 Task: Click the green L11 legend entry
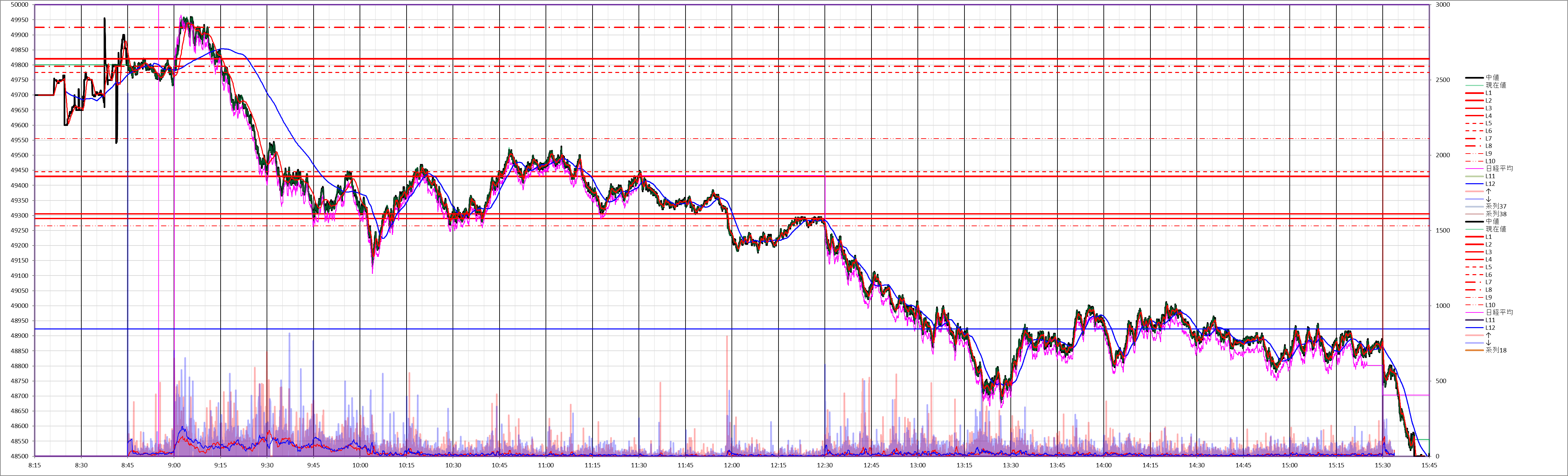(1489, 176)
